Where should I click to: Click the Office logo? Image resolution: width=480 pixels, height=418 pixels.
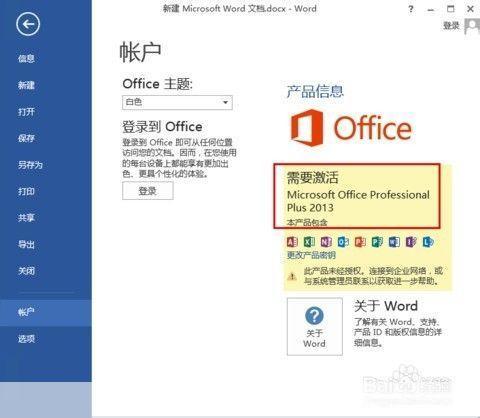tap(351, 128)
